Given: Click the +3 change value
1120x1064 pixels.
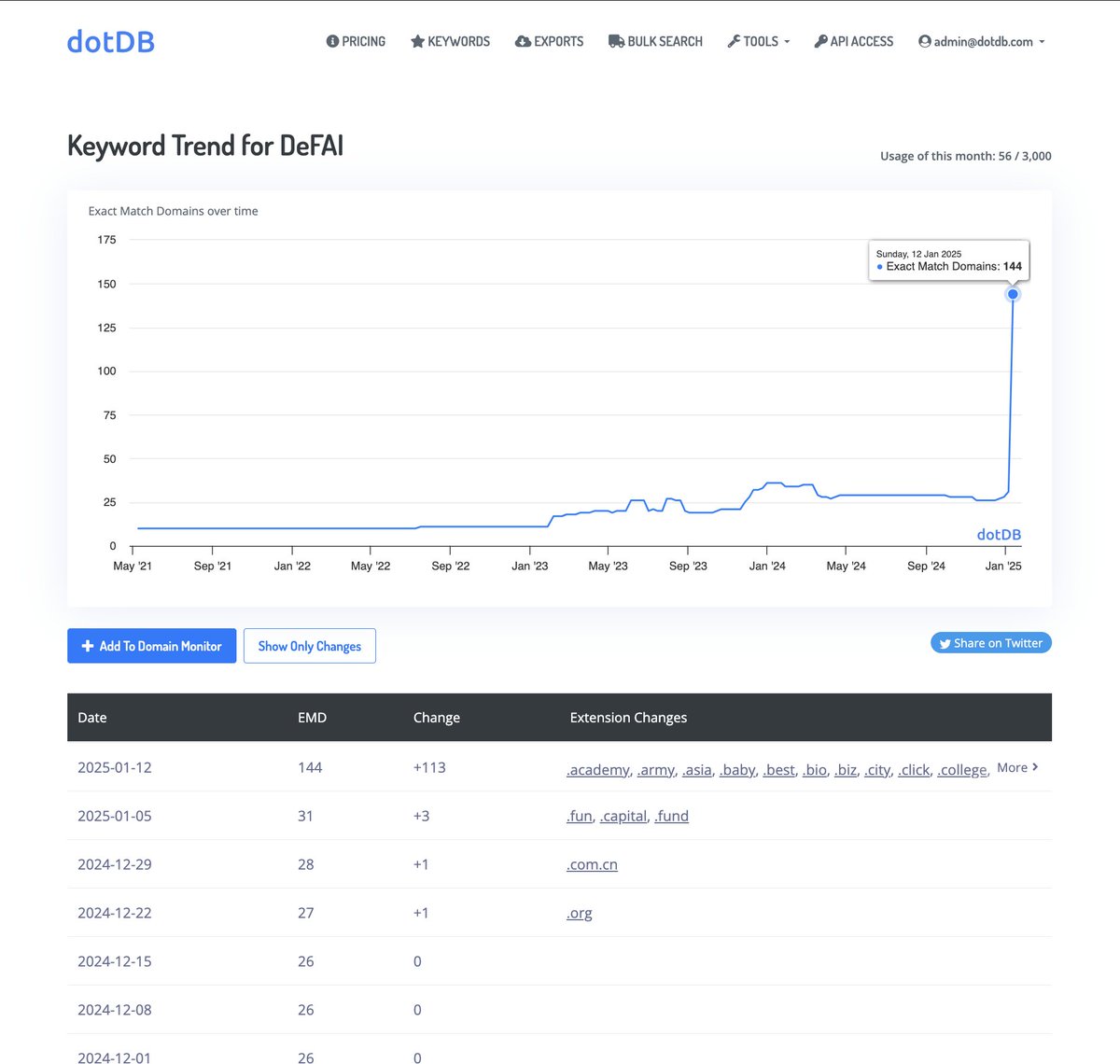Looking at the screenshot, I should point(422,816).
